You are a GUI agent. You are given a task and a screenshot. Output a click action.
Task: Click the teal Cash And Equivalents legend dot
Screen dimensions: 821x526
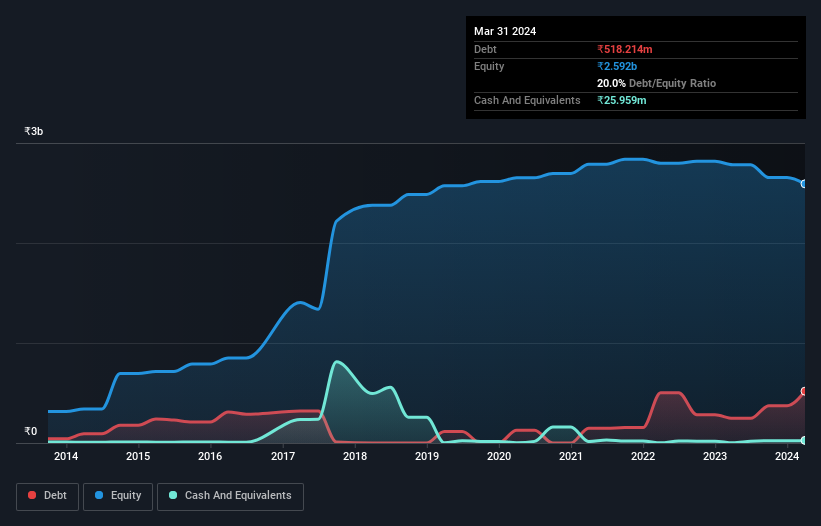pyautogui.click(x=174, y=496)
